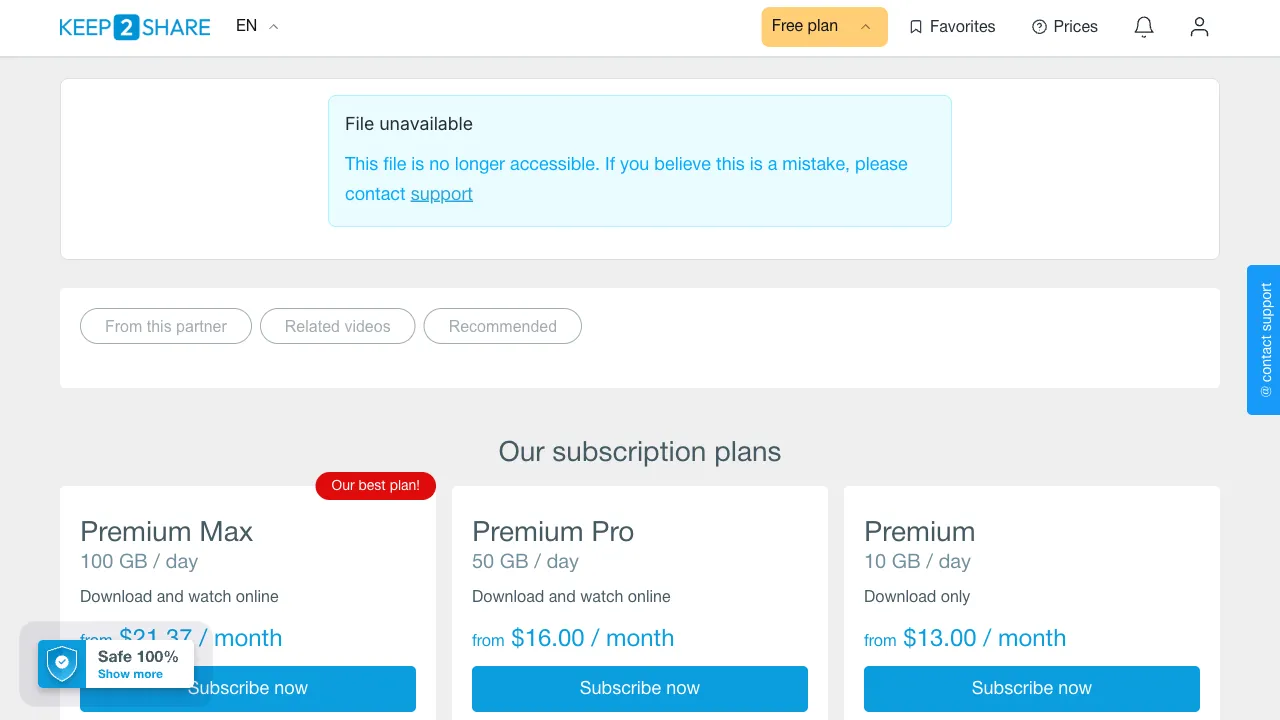Click the Favorites bookmark icon

click(x=916, y=27)
